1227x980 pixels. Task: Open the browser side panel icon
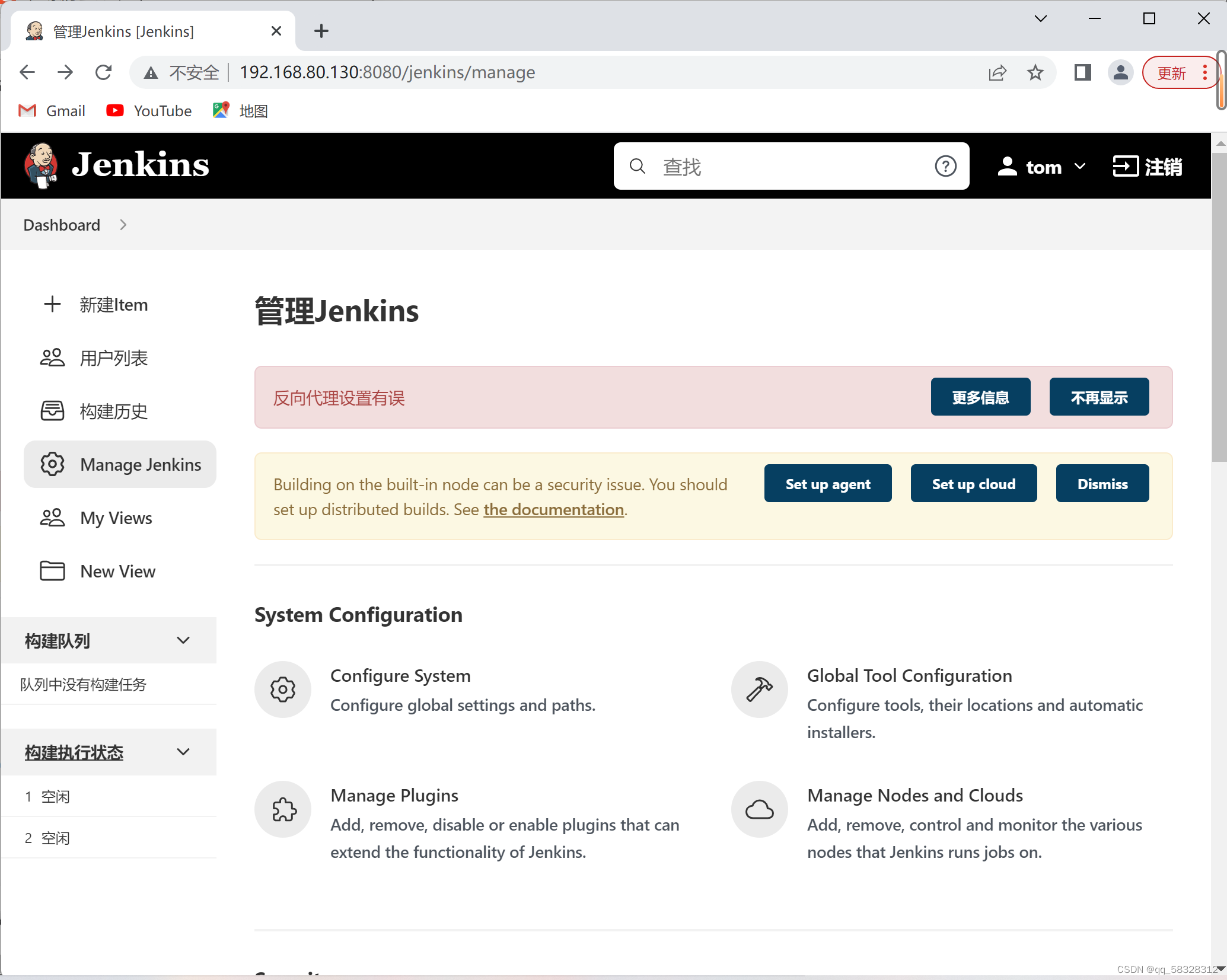pos(1082,72)
